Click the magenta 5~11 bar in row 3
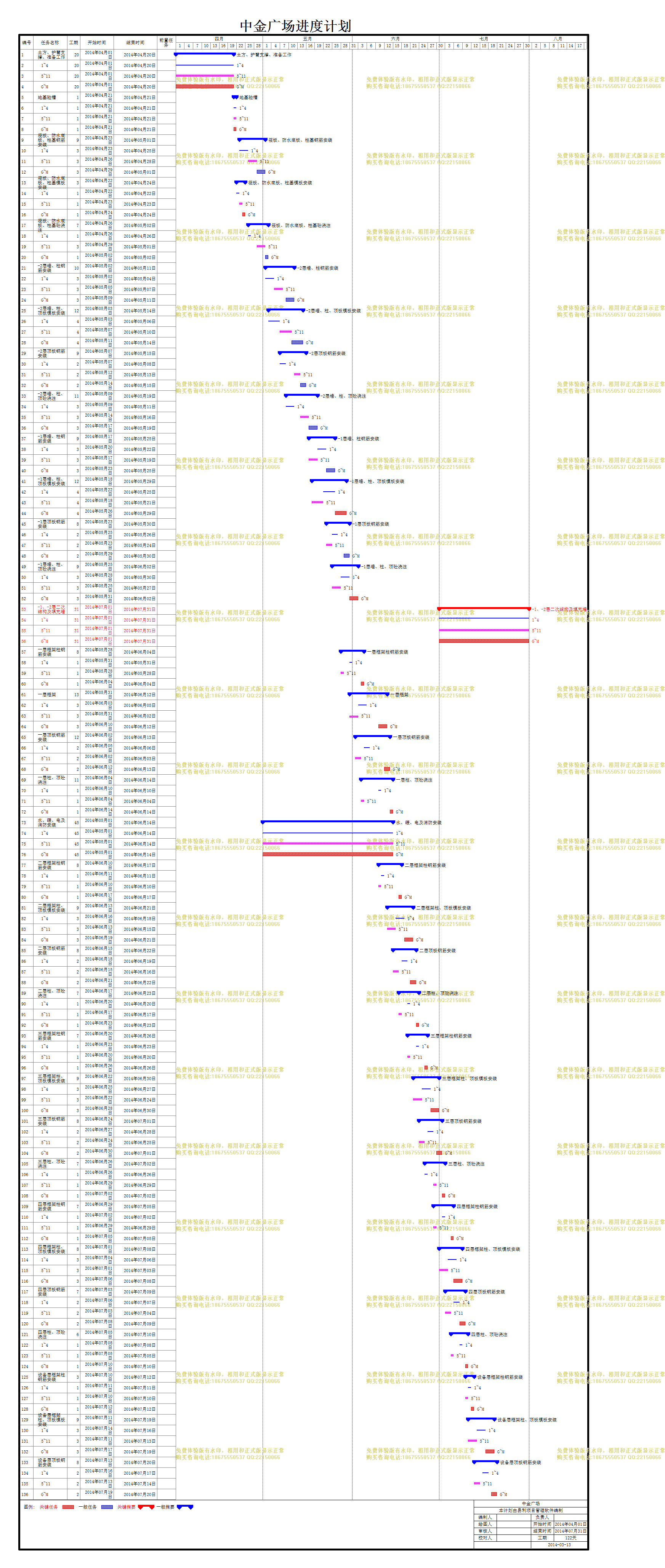The height and width of the screenshot is (1568, 665). 205,76
